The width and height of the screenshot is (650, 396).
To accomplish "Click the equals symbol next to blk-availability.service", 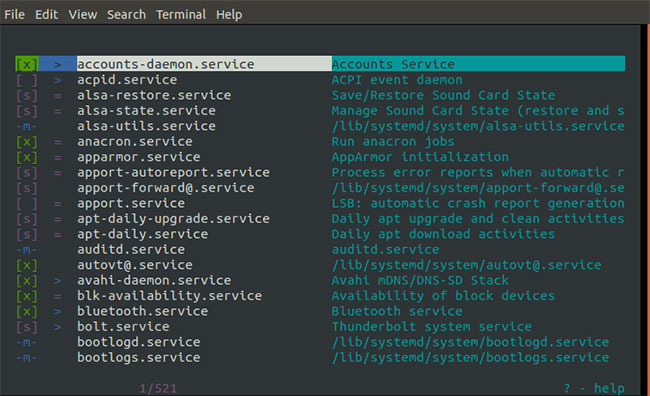I will [x=58, y=296].
